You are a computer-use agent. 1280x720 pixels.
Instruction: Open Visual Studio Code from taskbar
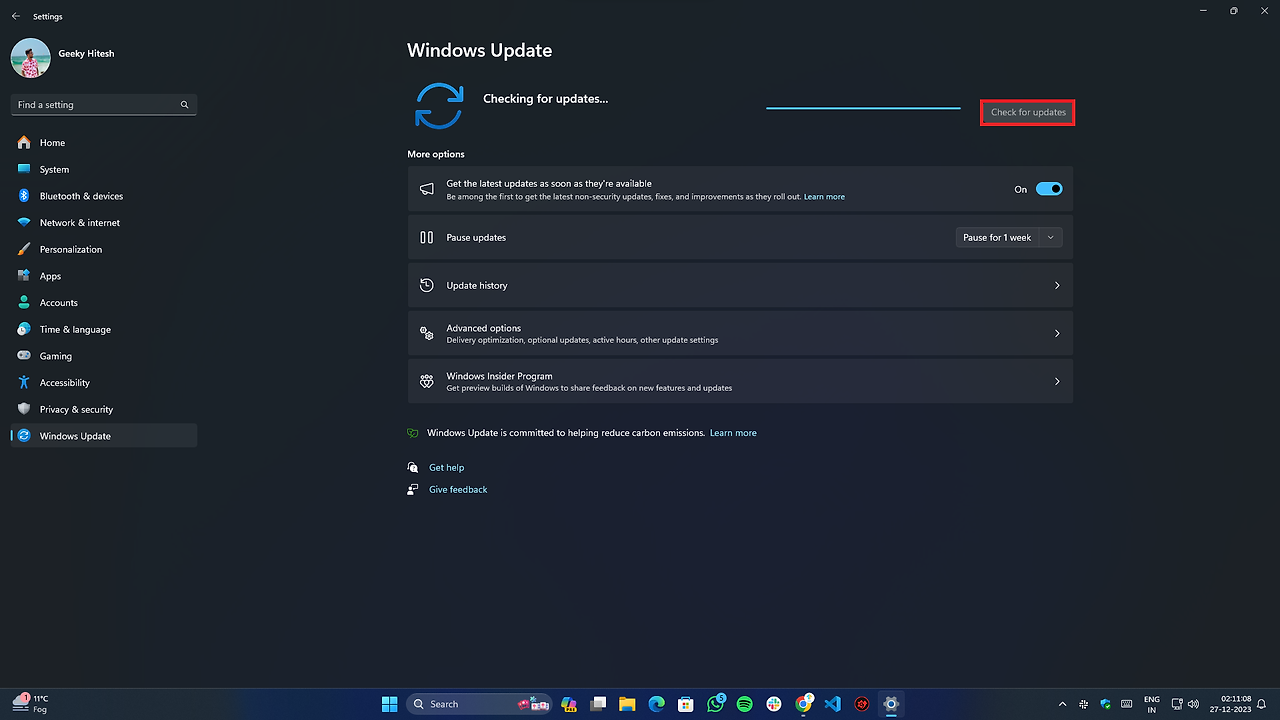832,704
